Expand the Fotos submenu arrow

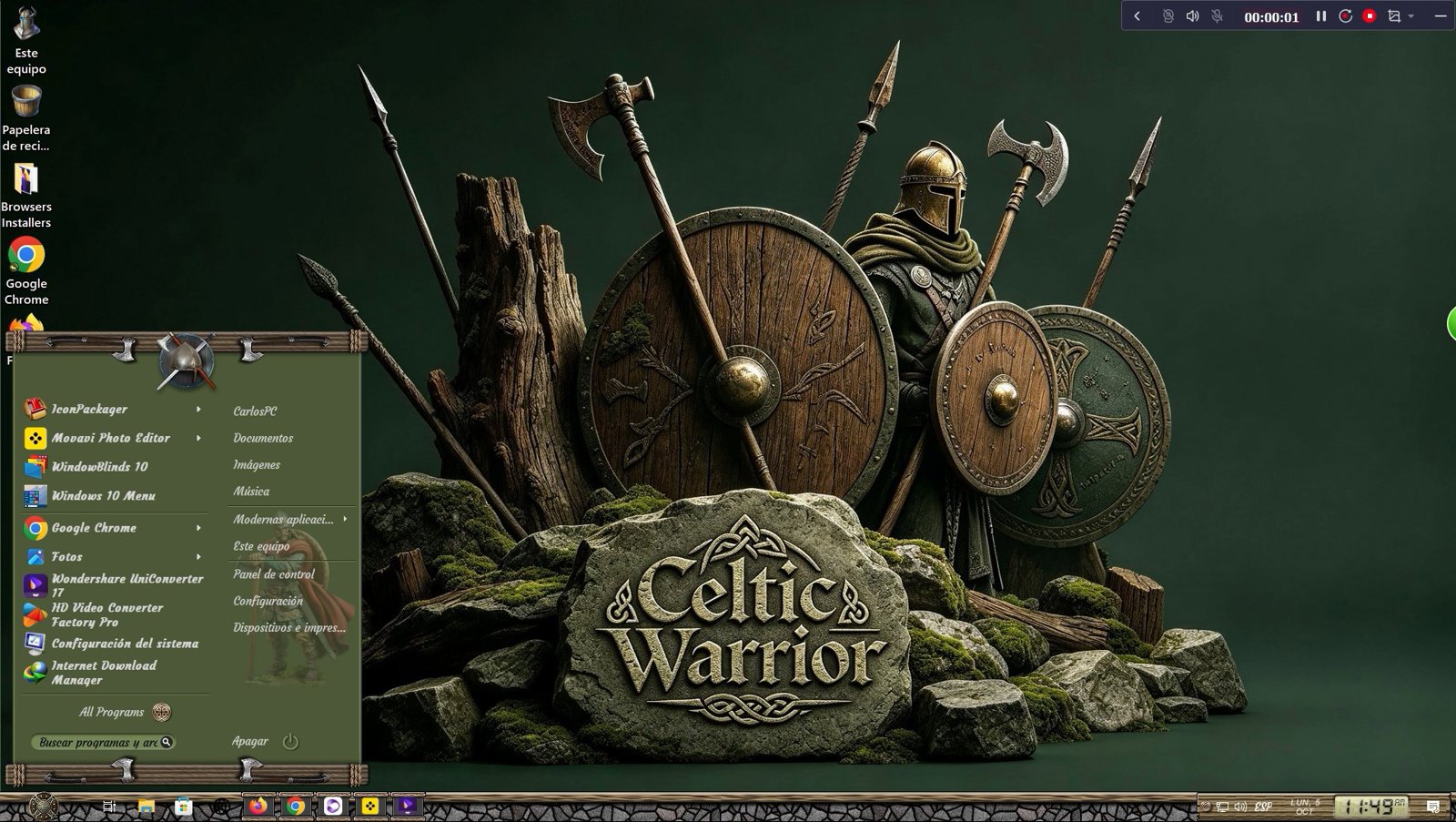198,557
